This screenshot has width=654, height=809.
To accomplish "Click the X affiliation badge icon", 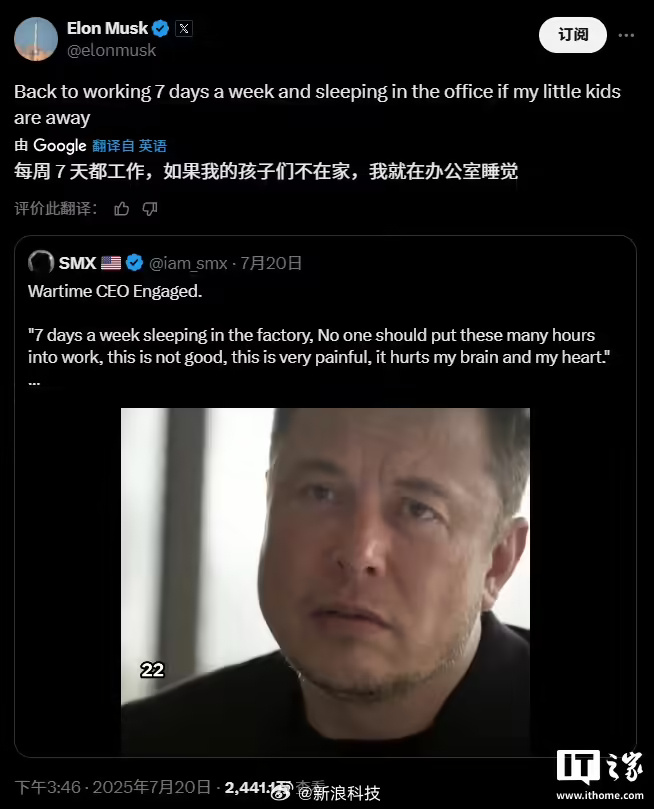I will [x=184, y=28].
